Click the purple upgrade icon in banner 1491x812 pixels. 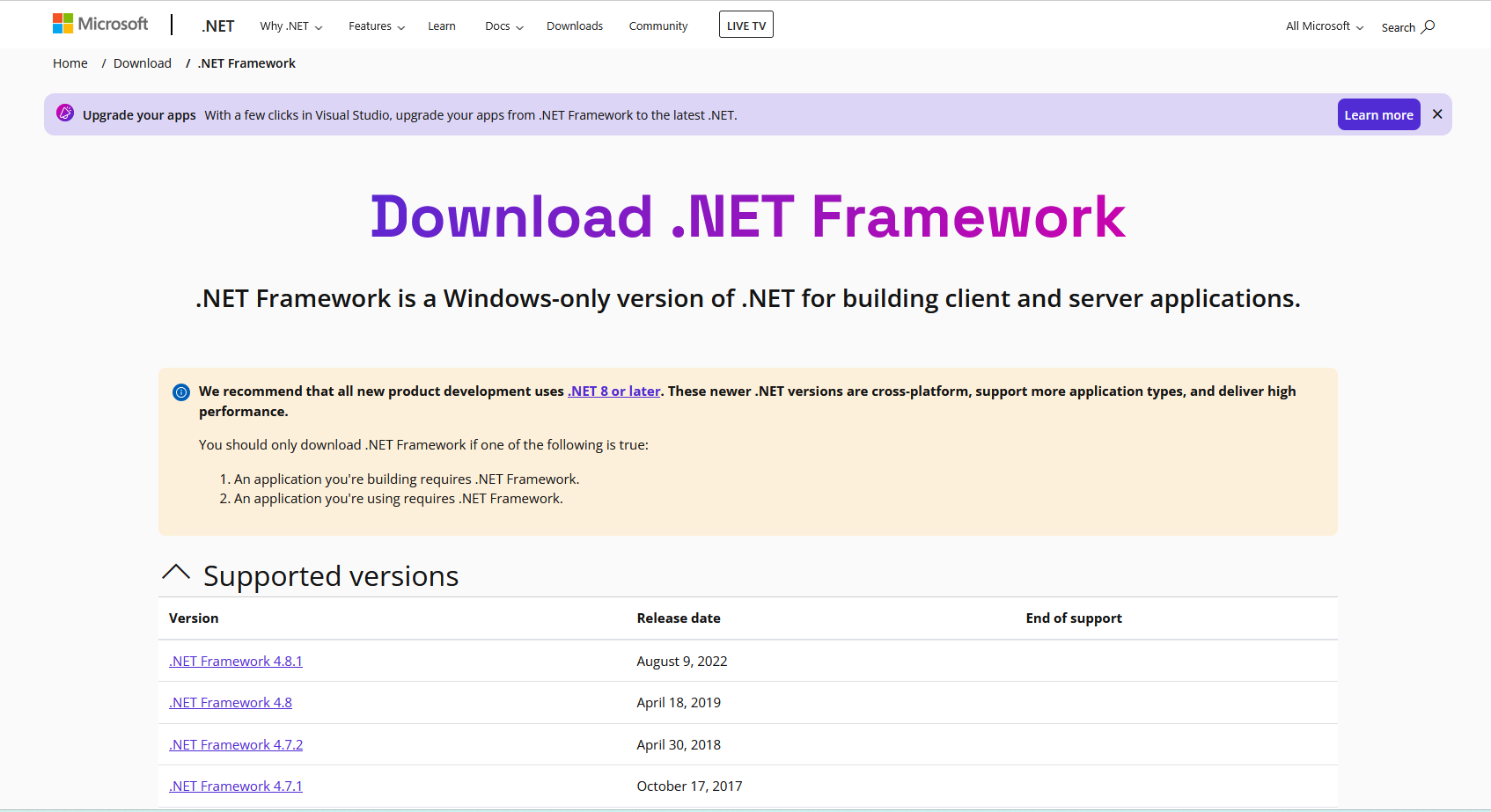click(65, 113)
